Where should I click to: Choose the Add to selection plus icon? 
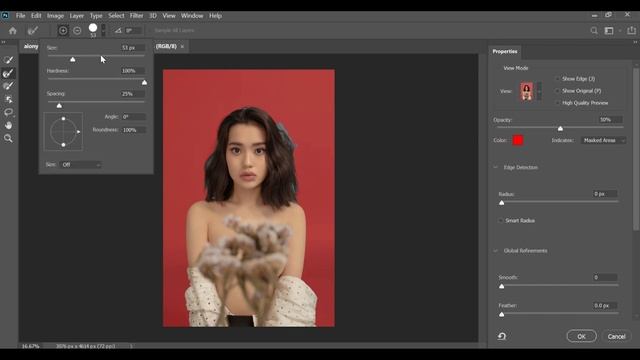coord(63,31)
